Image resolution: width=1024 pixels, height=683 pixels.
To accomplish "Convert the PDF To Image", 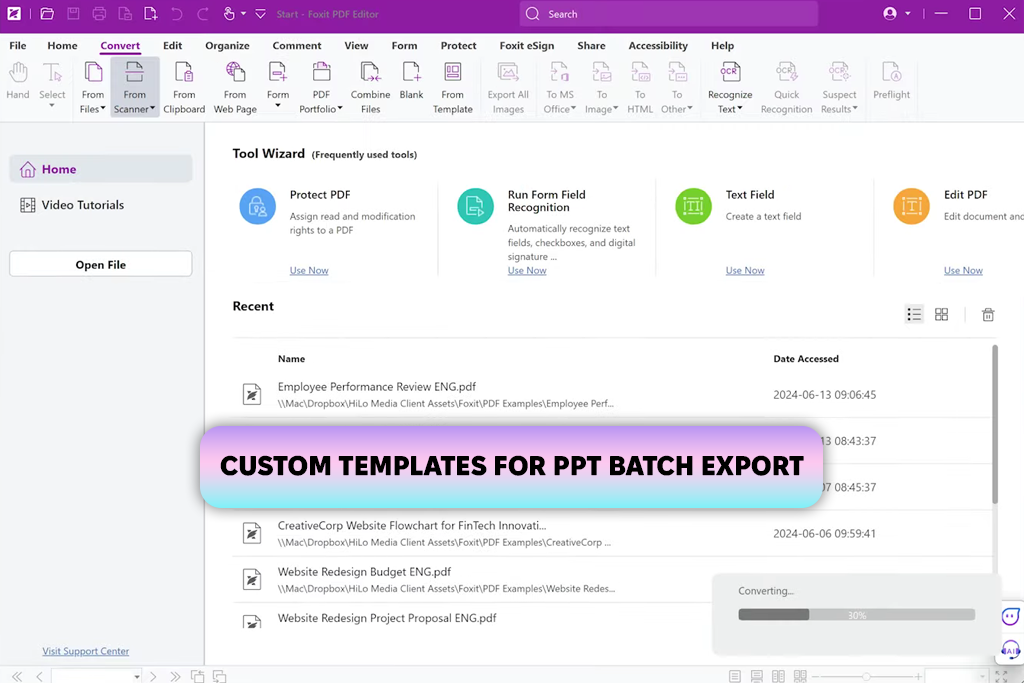I will click(x=601, y=87).
